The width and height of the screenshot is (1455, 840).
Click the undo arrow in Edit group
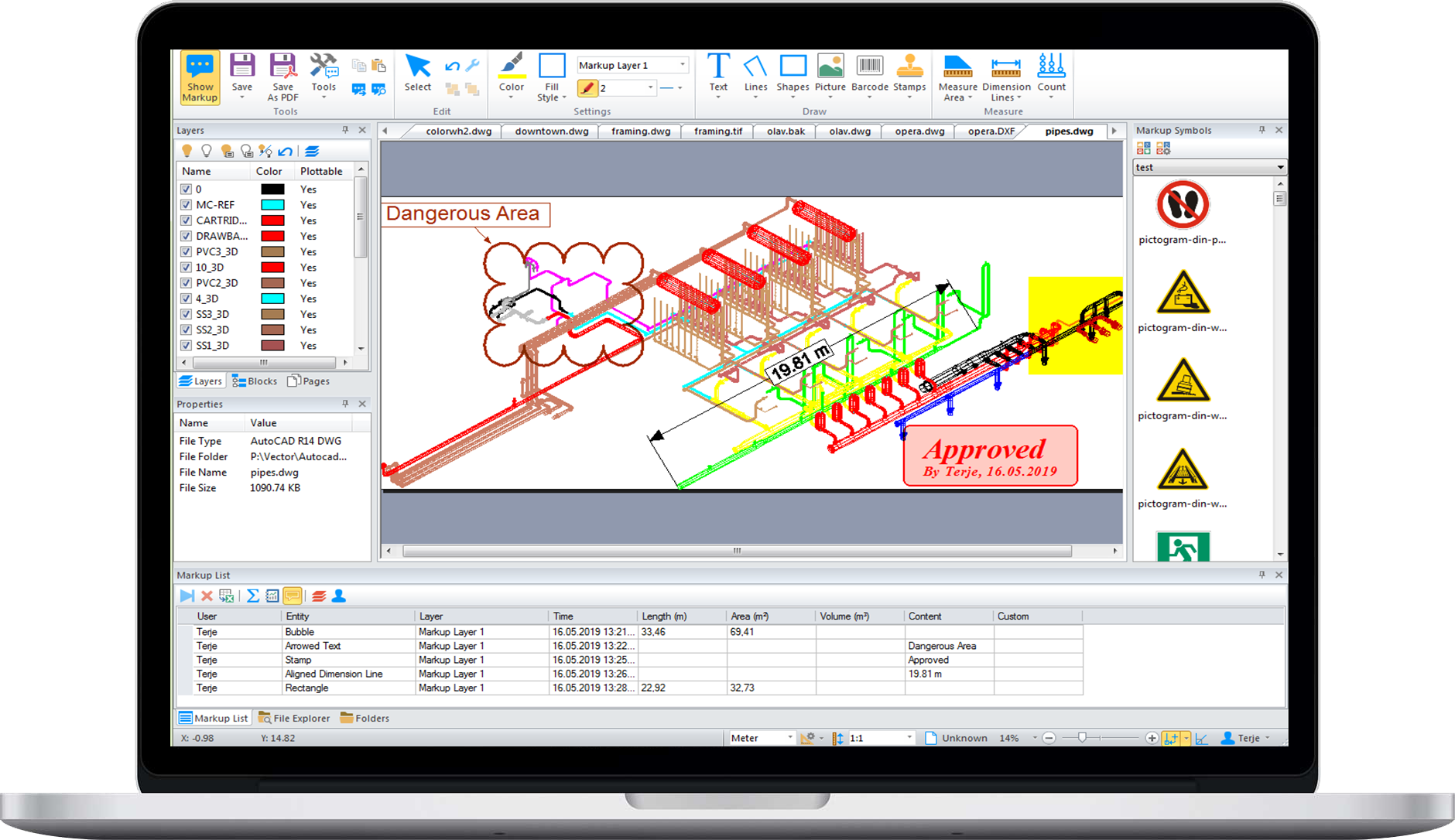coord(453,66)
